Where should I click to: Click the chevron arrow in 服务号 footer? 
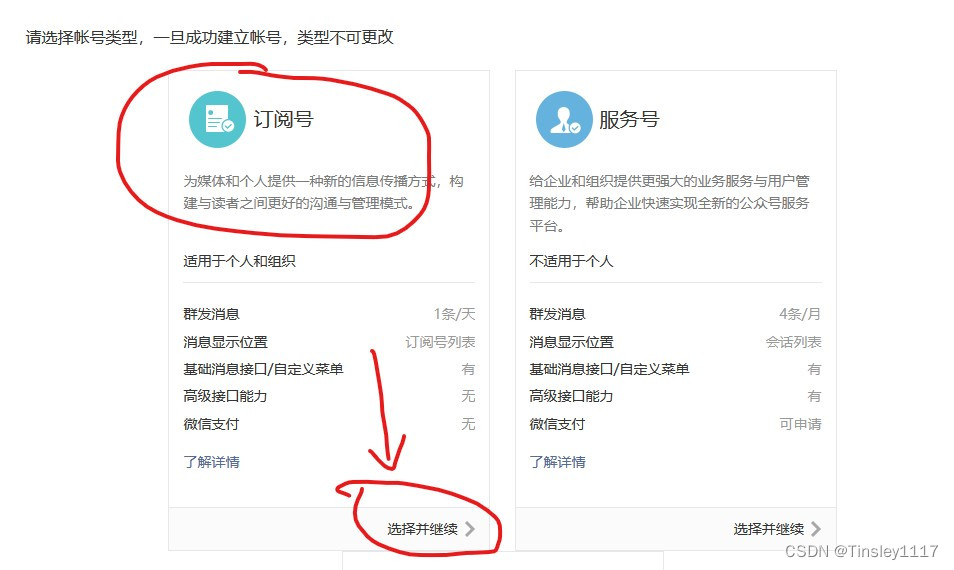(816, 529)
